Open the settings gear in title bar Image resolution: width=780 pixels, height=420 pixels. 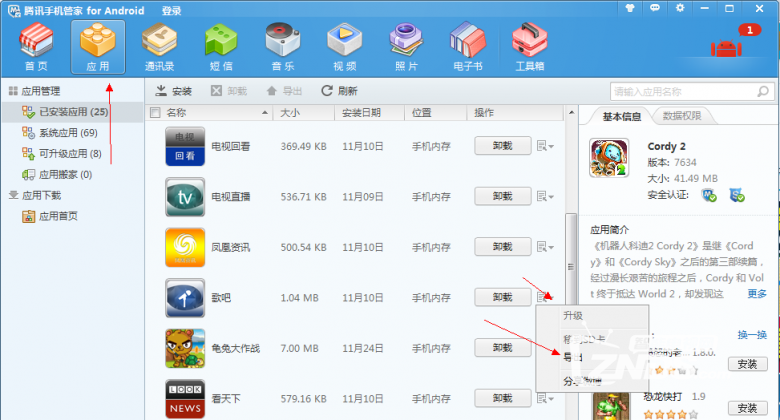point(680,8)
